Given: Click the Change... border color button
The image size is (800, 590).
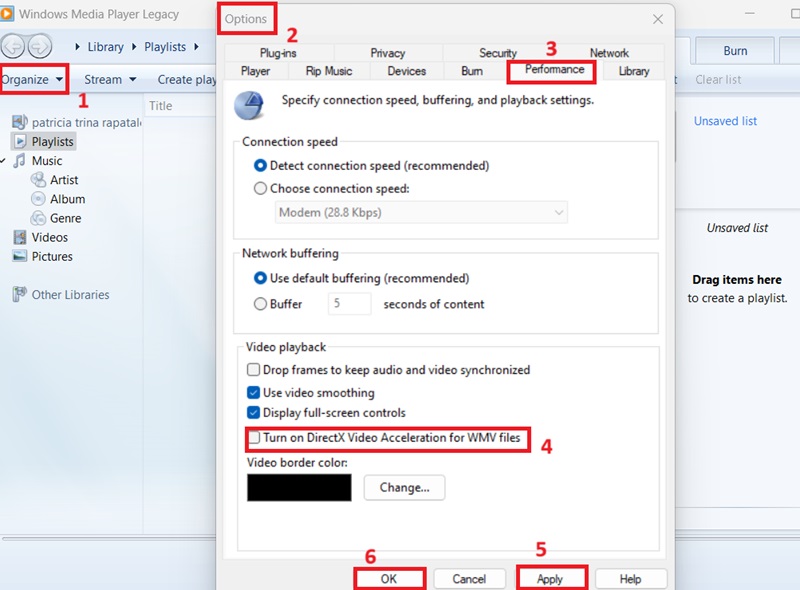Looking at the screenshot, I should coord(404,487).
